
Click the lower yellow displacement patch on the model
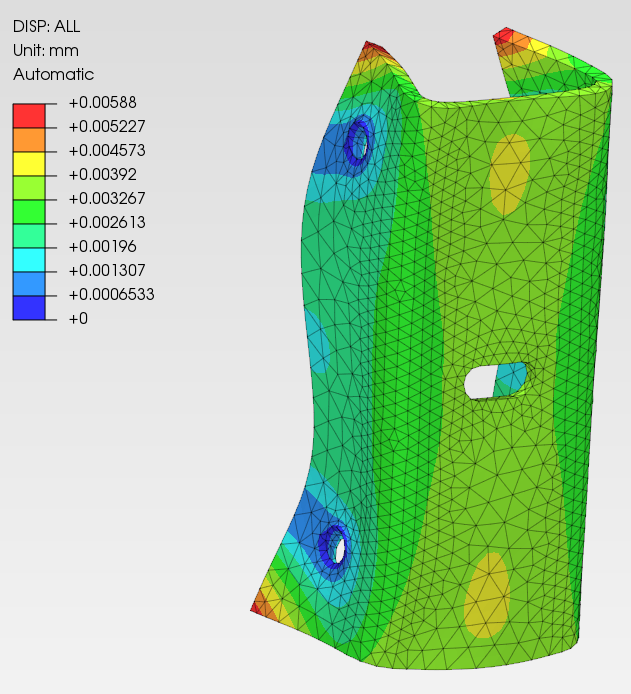[487, 595]
